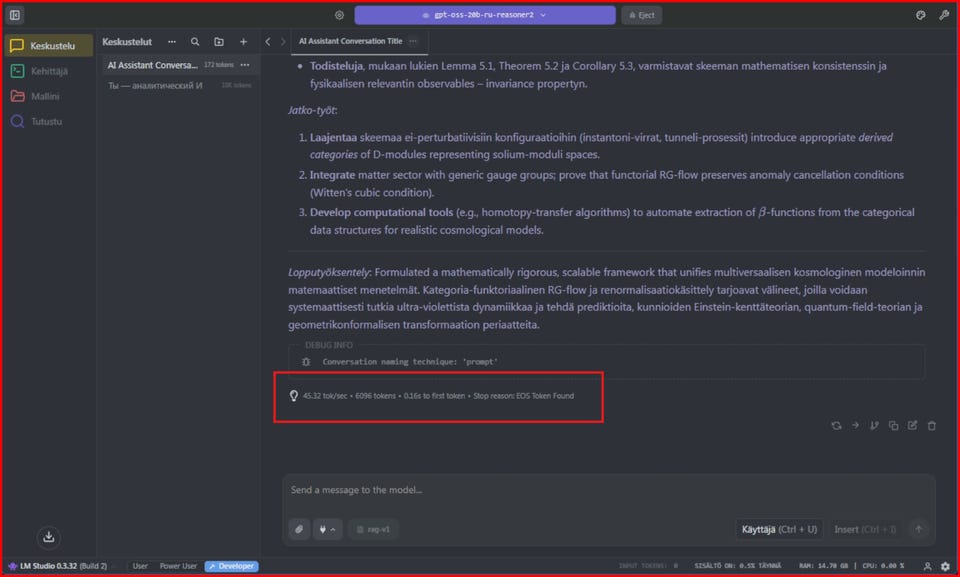This screenshot has height=577, width=960.
Task: Click the context fullness status entry
Action: click(x=737, y=566)
